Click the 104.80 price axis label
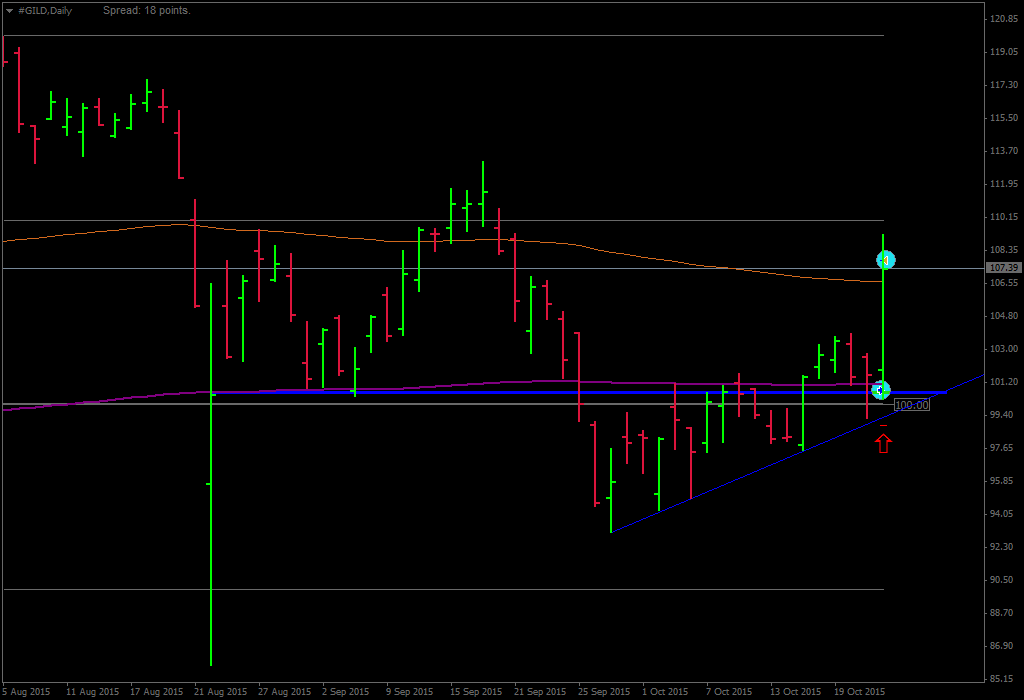This screenshot has height=700, width=1024. (x=1004, y=316)
